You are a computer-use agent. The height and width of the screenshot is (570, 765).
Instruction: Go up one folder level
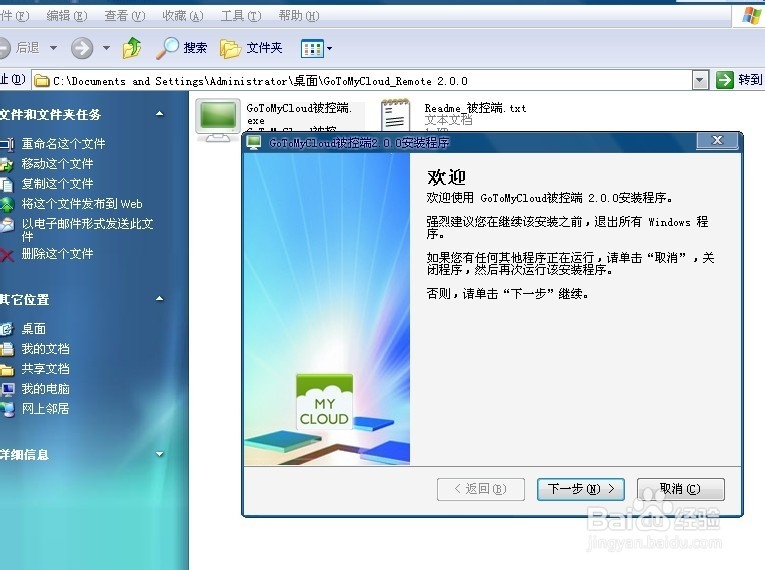132,48
